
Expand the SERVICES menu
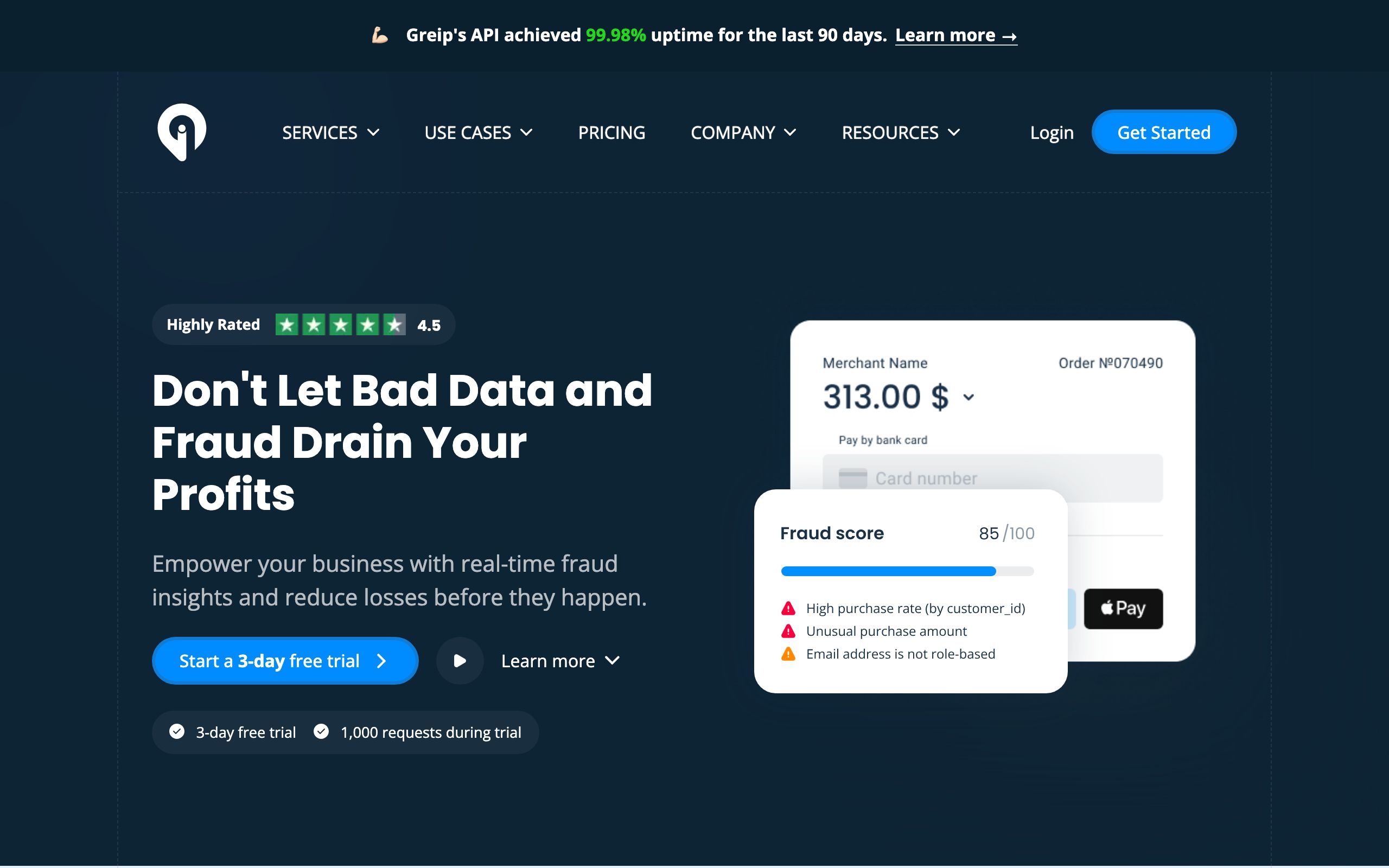(330, 132)
